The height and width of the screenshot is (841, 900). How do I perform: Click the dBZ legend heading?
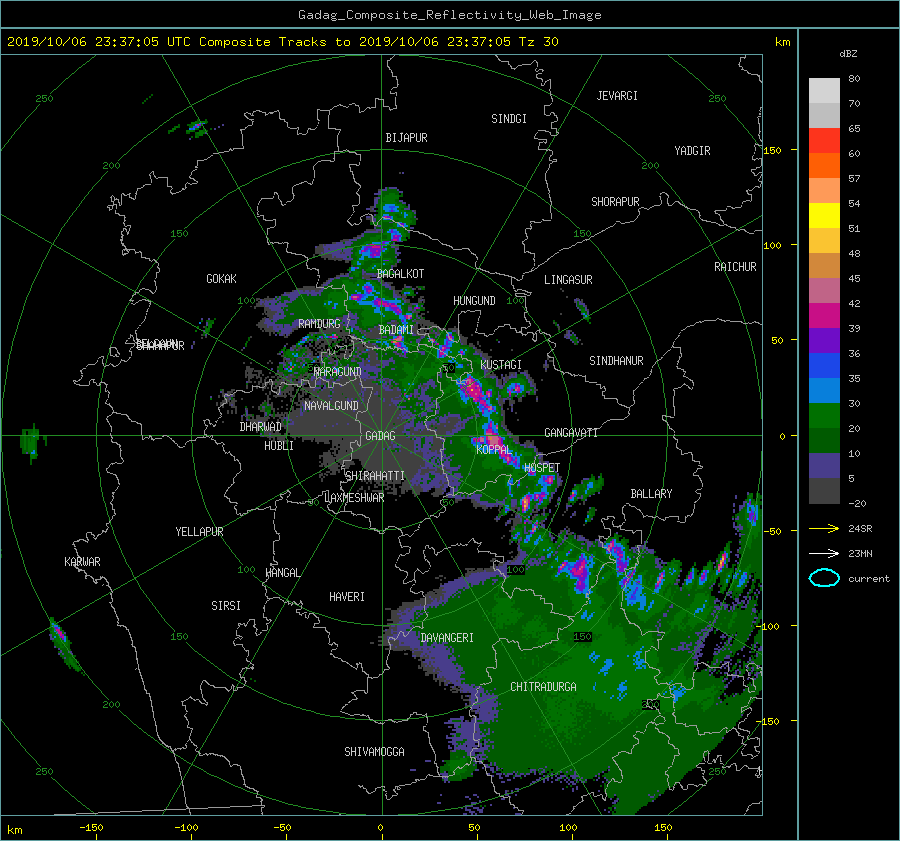(848, 53)
